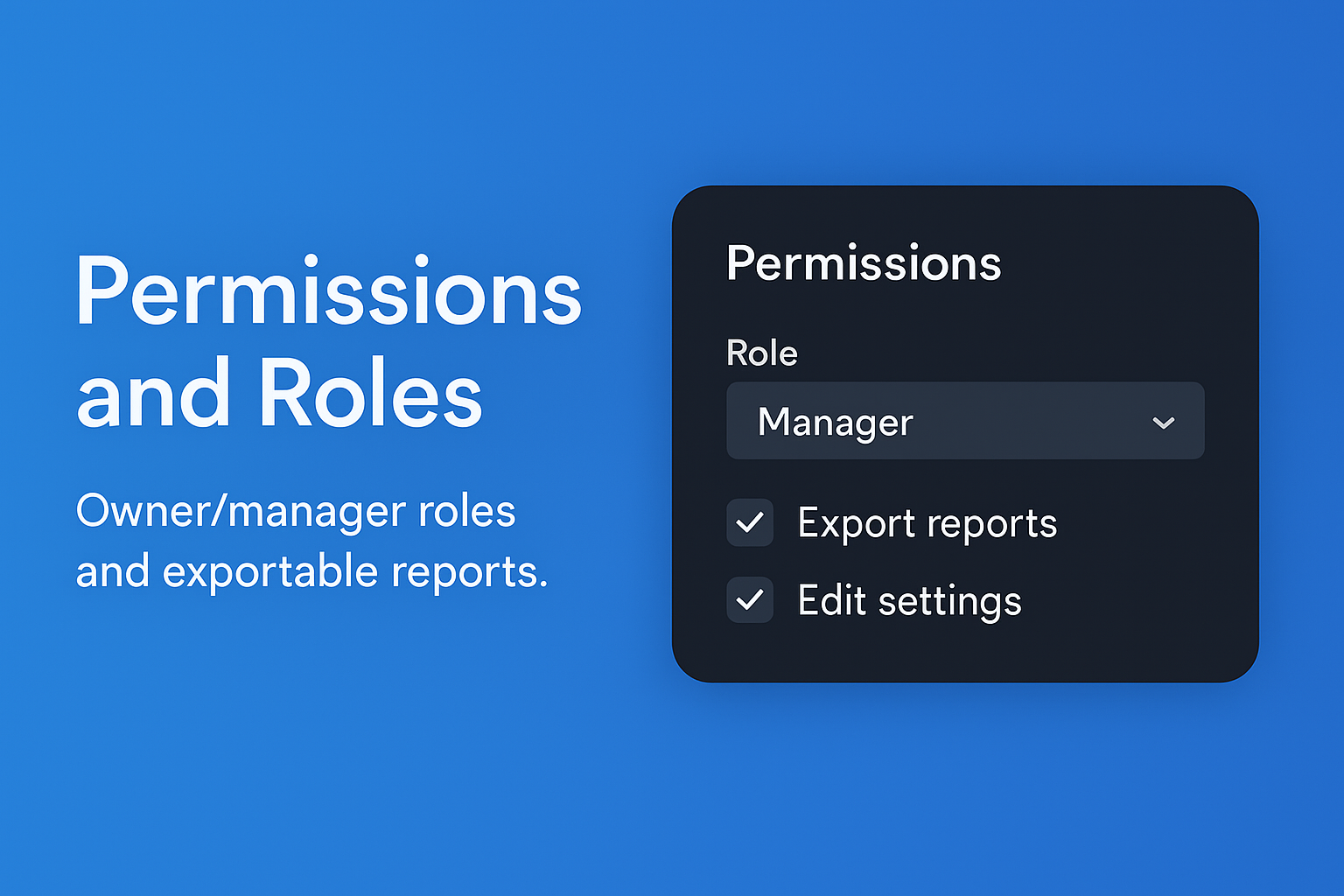Click the Edit settings label text
The width and height of the screenshot is (1344, 896).
pyautogui.click(x=909, y=601)
